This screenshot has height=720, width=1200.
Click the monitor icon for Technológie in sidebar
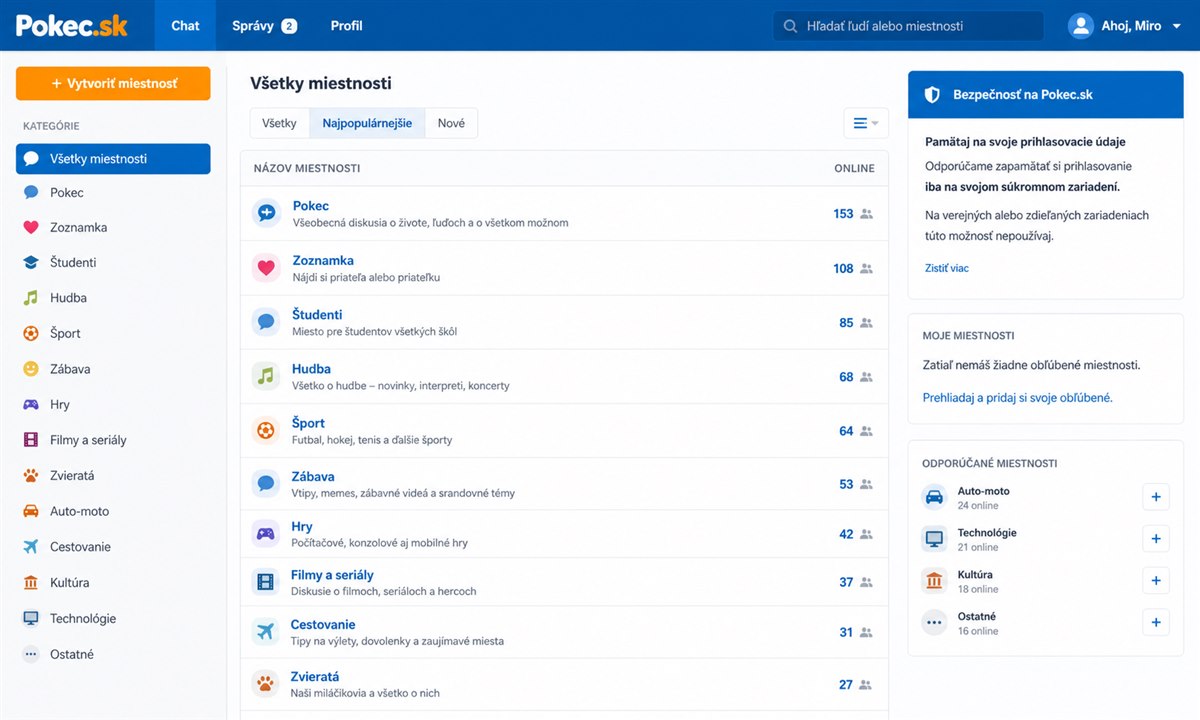tap(31, 618)
